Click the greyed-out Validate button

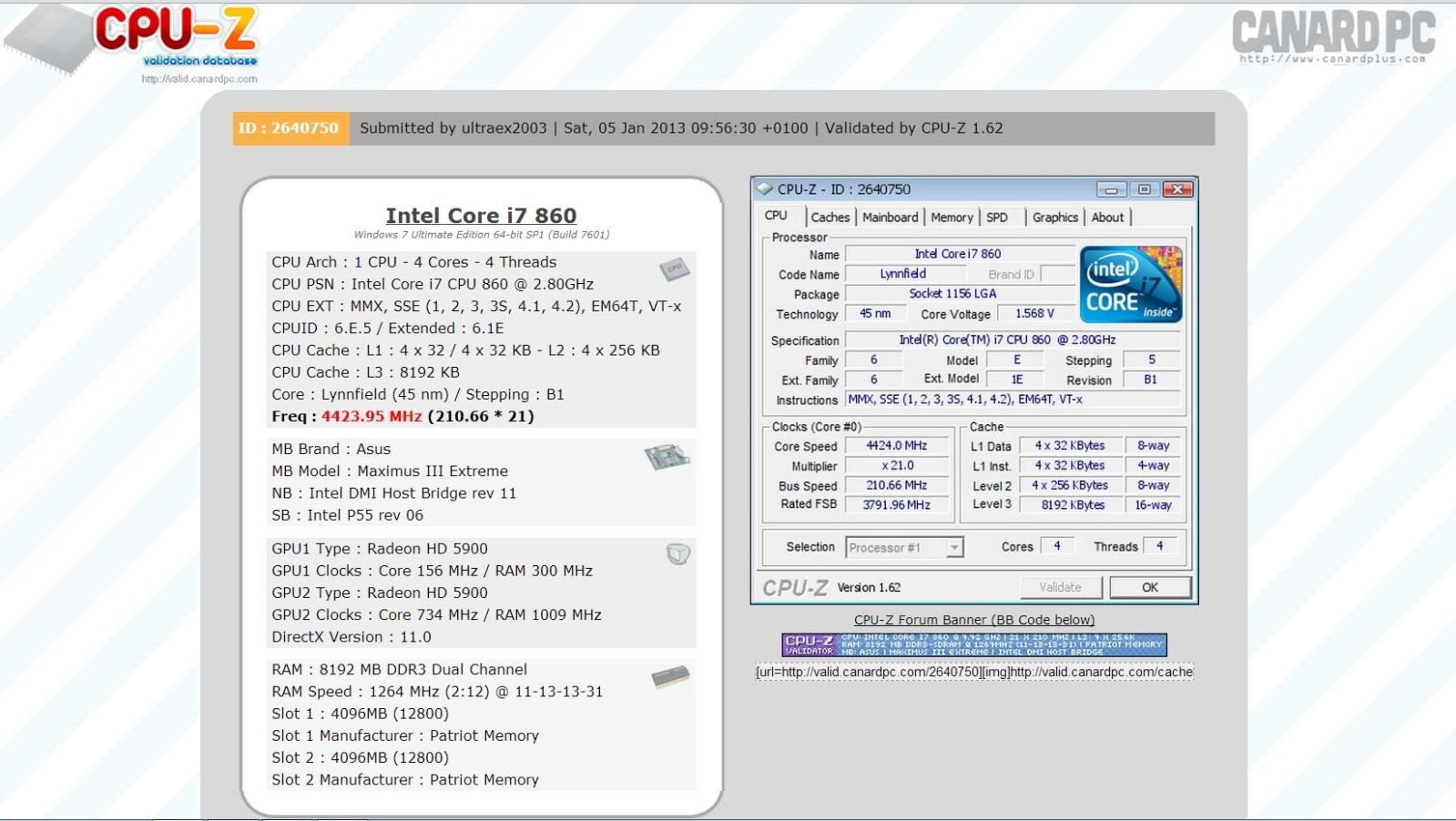[1060, 588]
